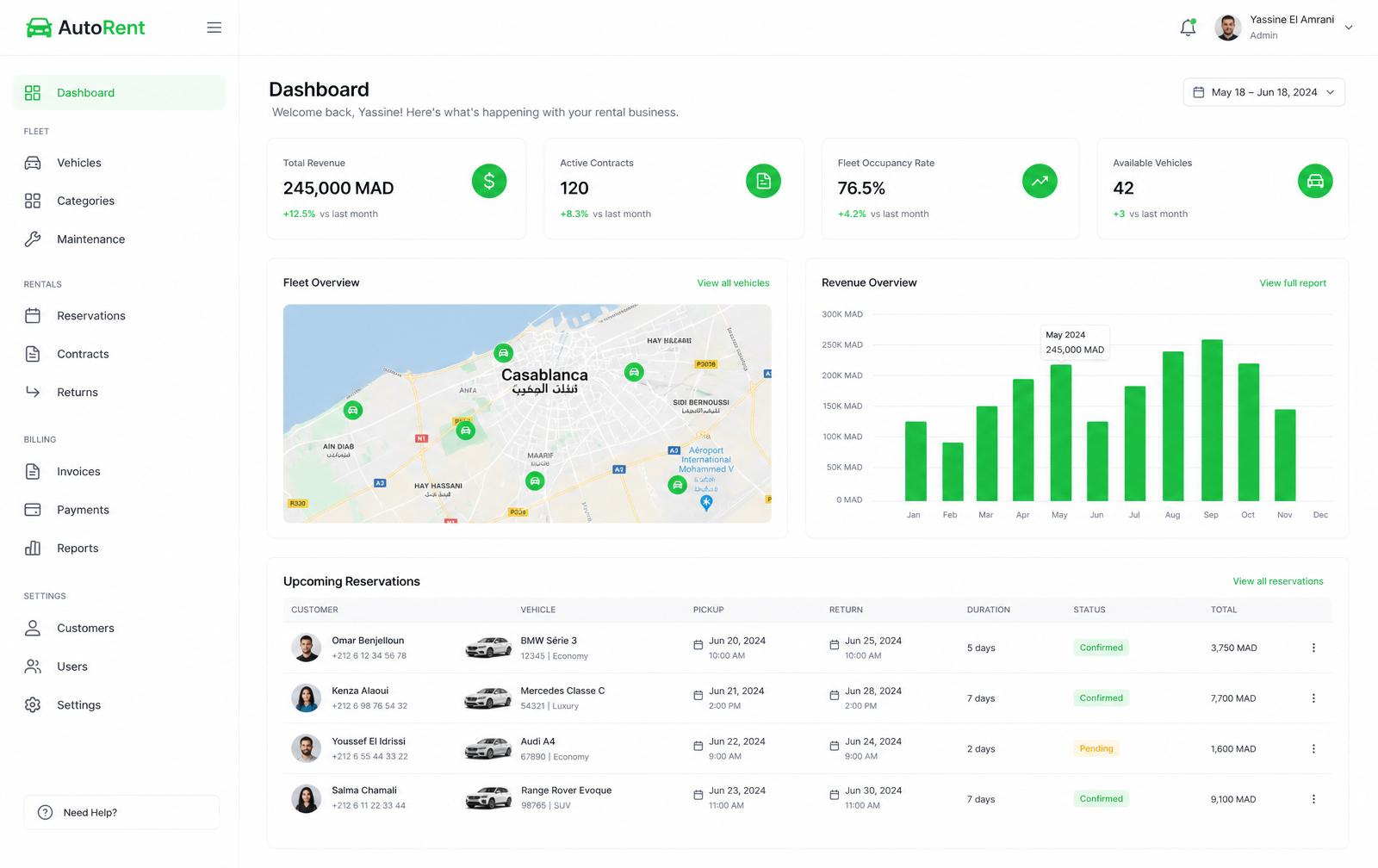Click Confirmed status badge for Mercedes Classe C
This screenshot has width=1378, height=868.
coord(1101,698)
